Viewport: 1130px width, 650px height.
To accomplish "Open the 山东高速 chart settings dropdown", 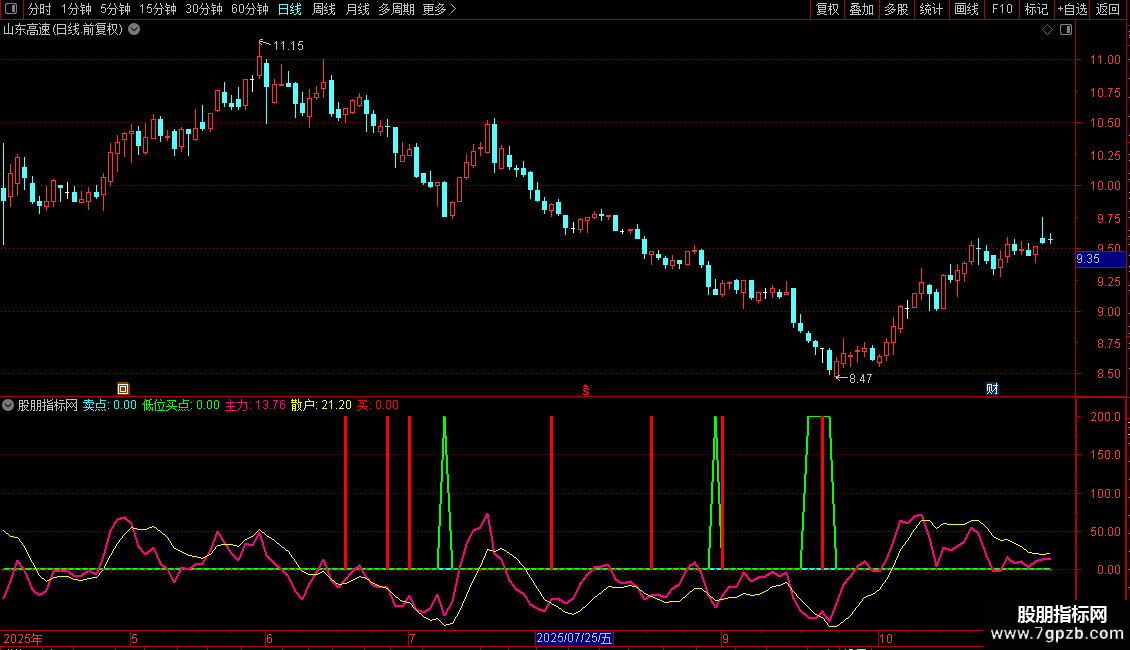I will coord(134,30).
